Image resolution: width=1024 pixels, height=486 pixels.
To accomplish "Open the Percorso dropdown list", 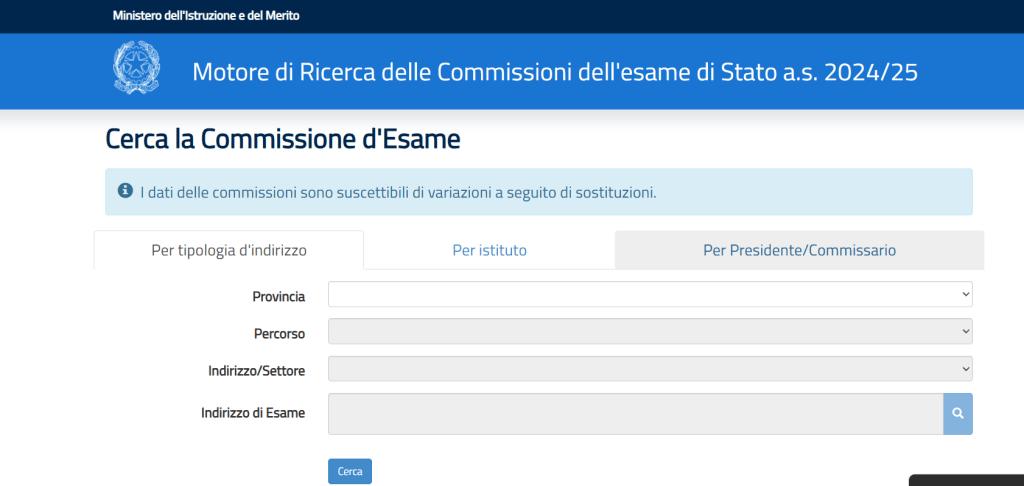I will tap(650, 331).
